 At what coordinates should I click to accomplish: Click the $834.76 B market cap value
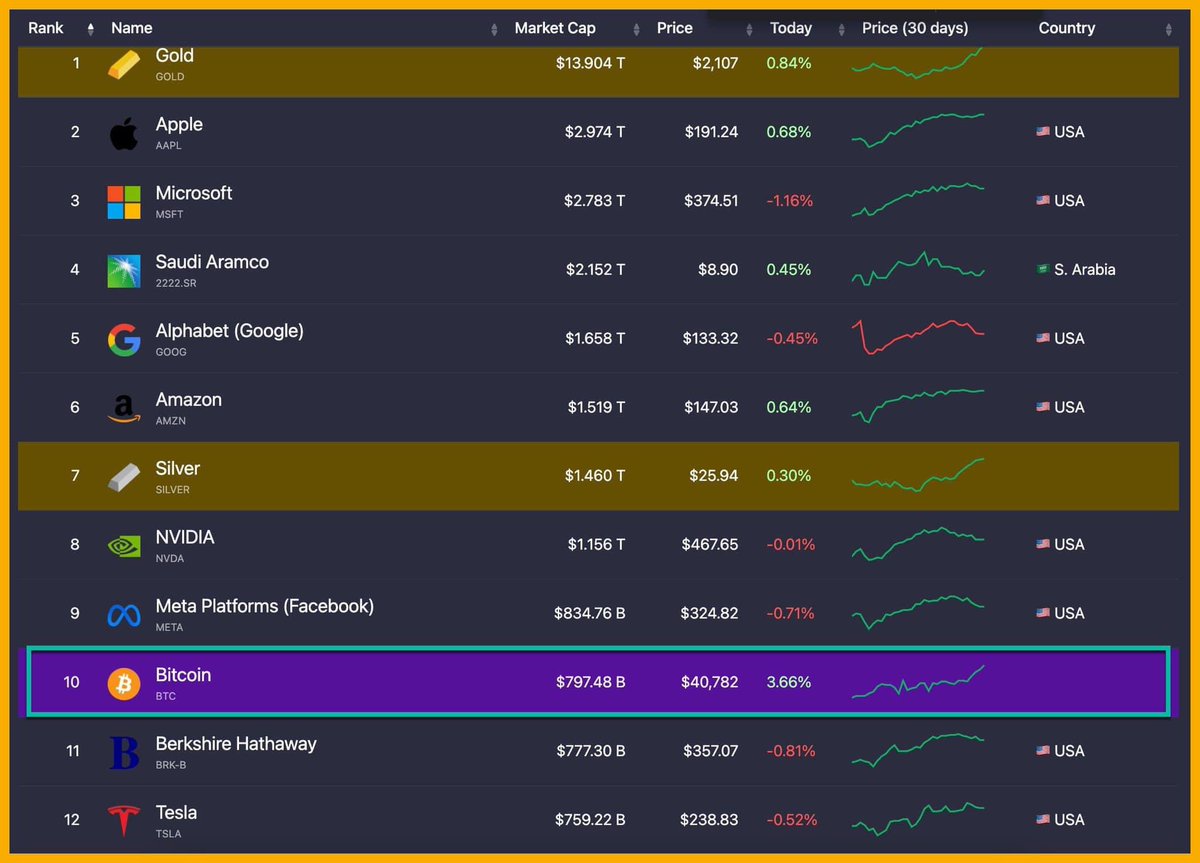coord(590,613)
